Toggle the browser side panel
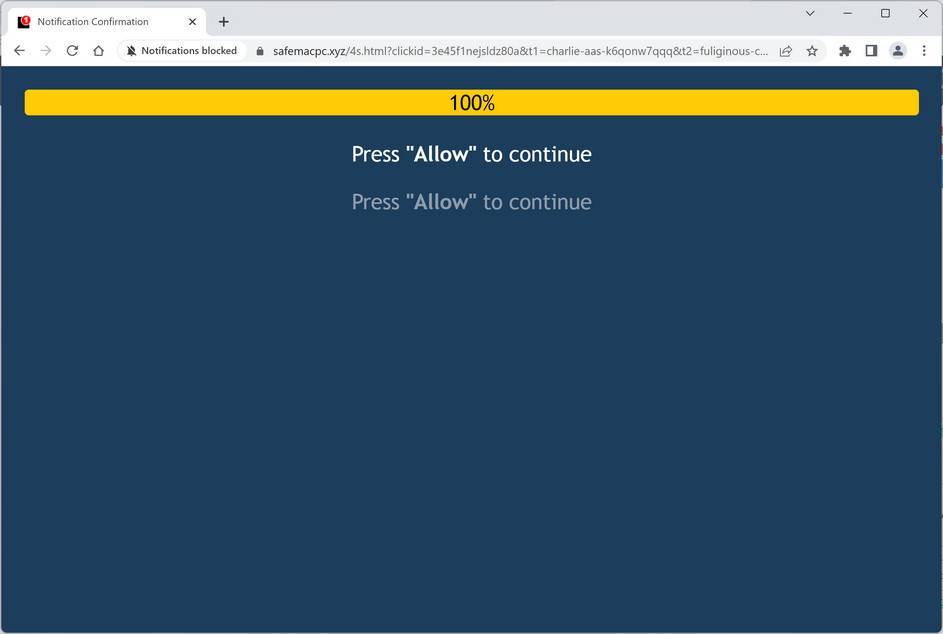 coord(871,51)
